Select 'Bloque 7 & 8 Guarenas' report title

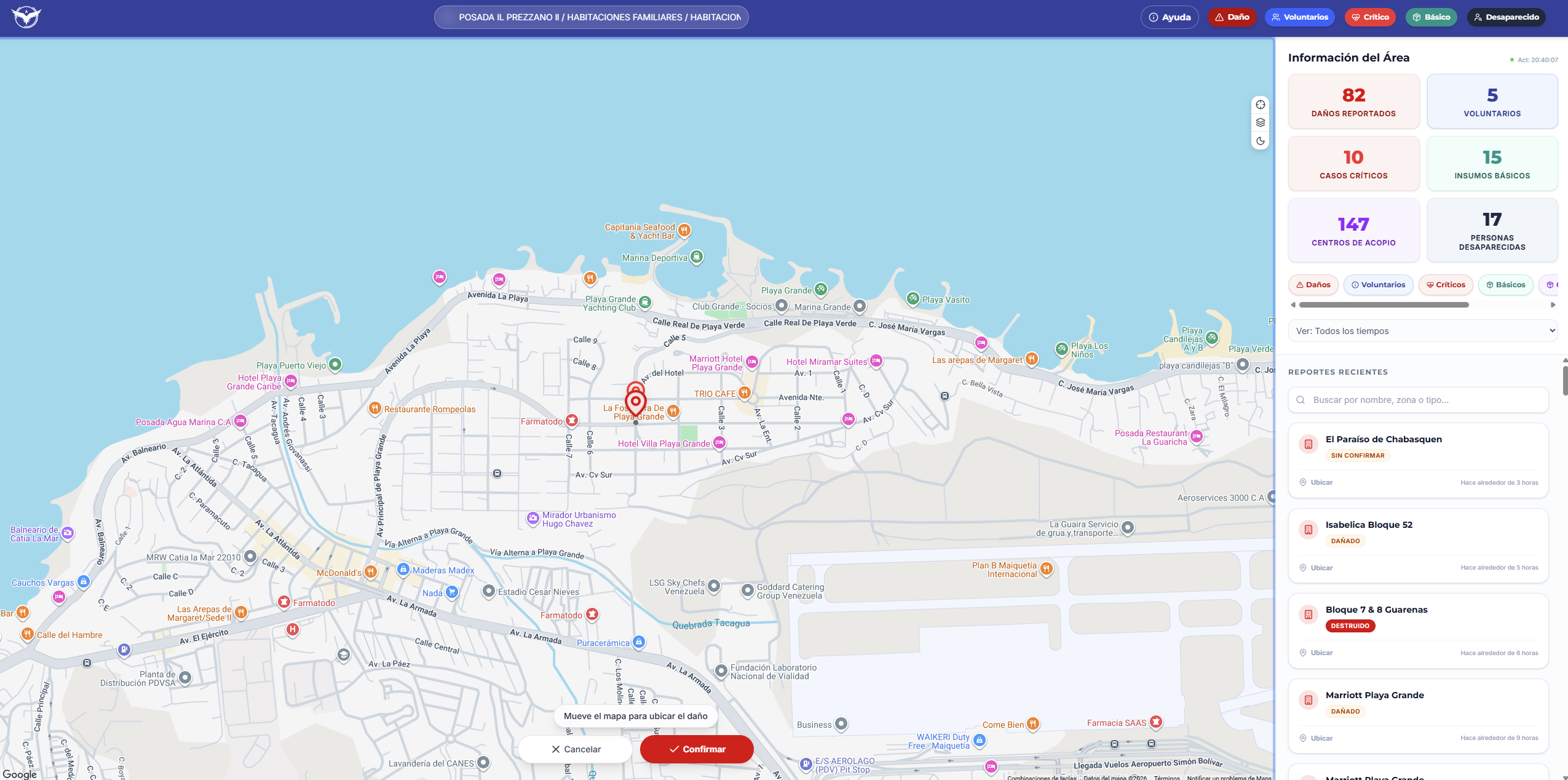click(1376, 610)
